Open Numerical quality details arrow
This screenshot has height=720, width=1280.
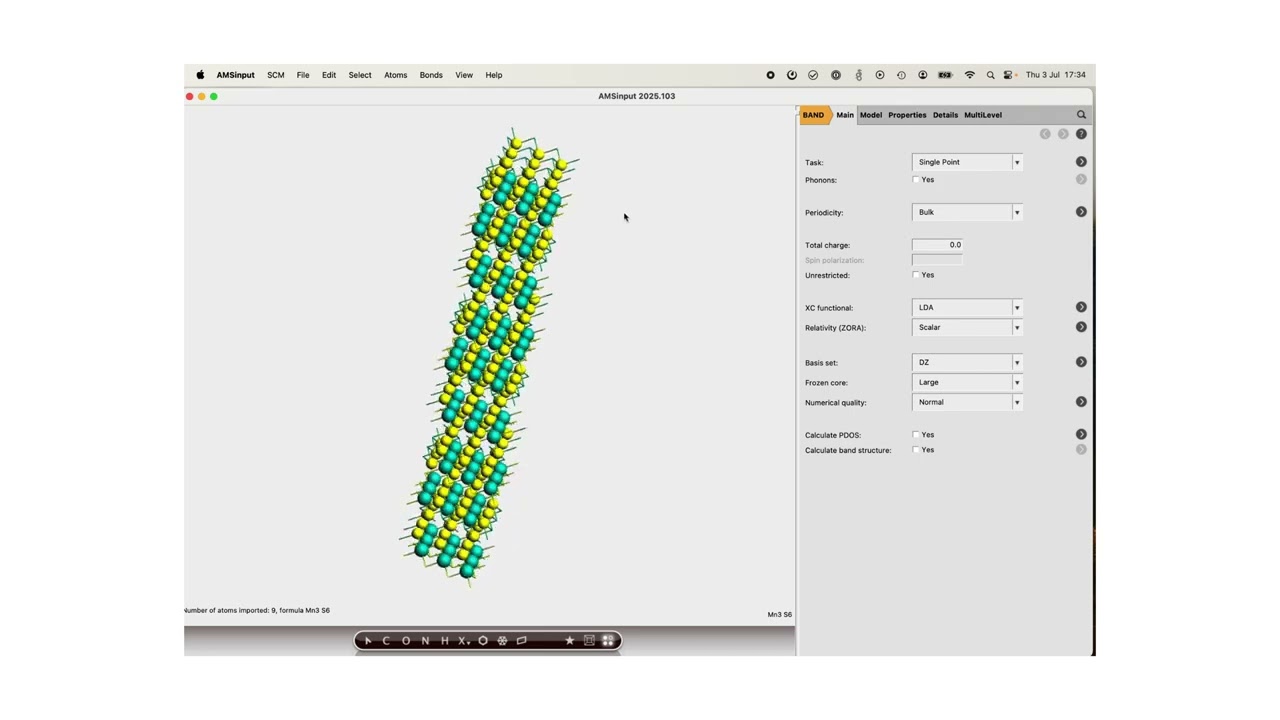[x=1081, y=402]
